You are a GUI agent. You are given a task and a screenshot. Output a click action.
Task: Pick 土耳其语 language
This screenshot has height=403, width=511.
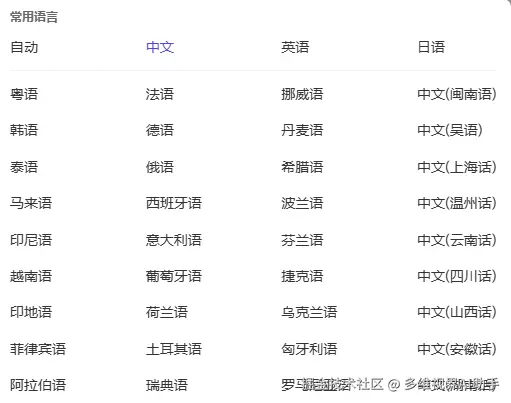tap(174, 349)
